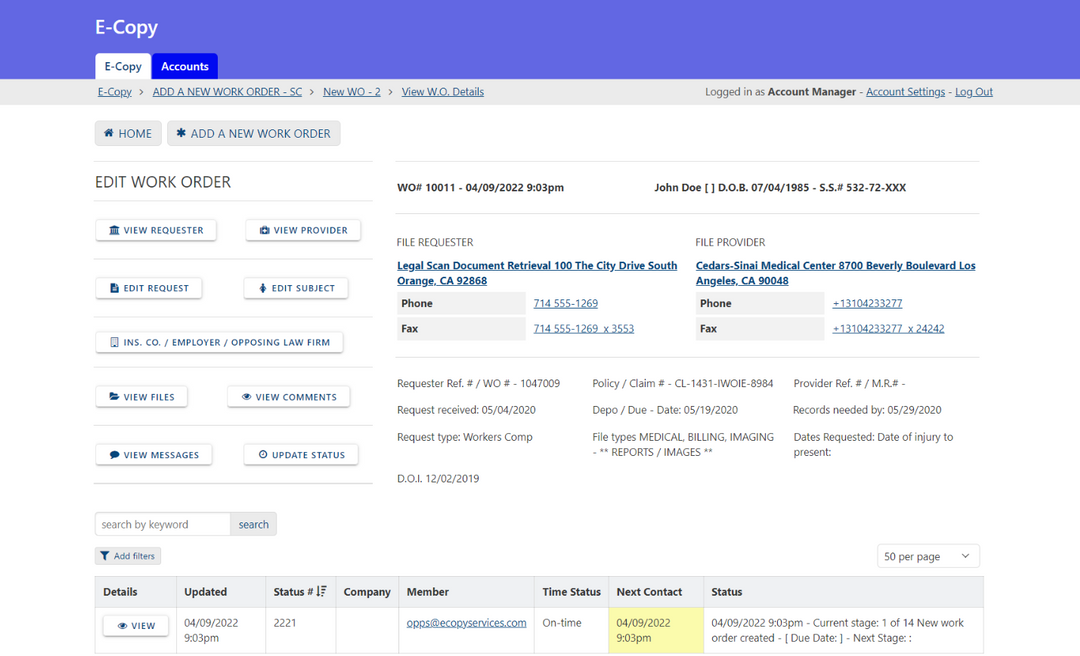The height and width of the screenshot is (656, 1080).
Task: Open opps@ecopyservices.com member link
Action: [466, 622]
